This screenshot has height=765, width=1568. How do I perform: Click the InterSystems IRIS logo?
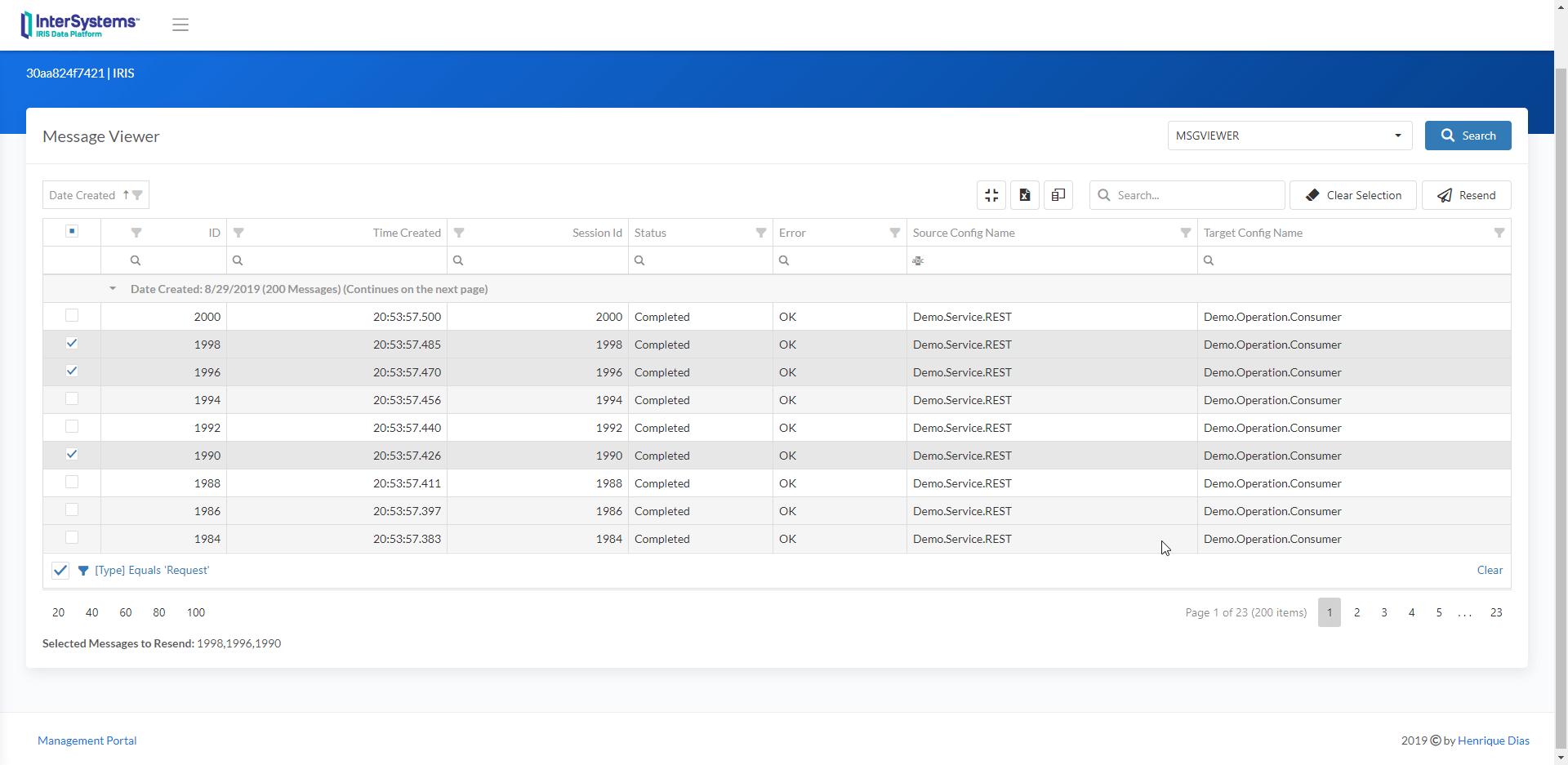click(80, 24)
